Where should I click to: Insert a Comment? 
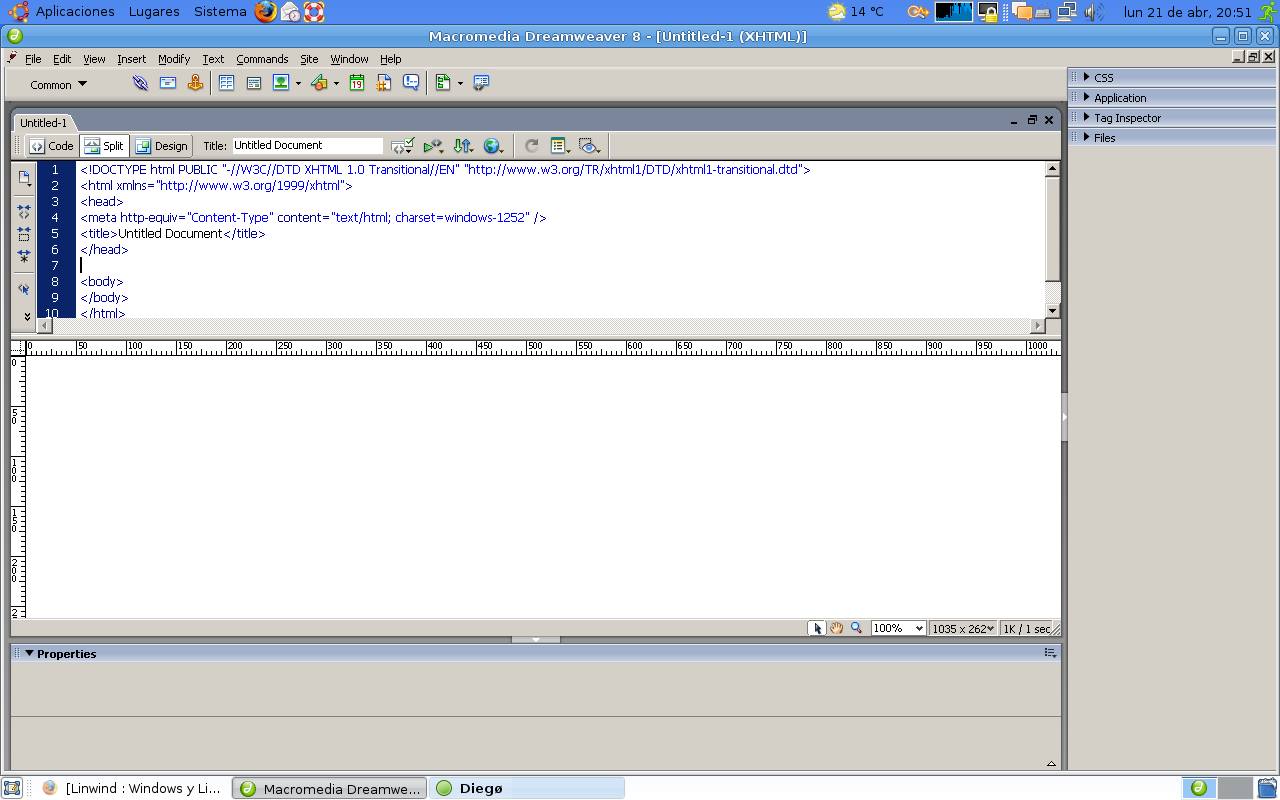pos(411,83)
